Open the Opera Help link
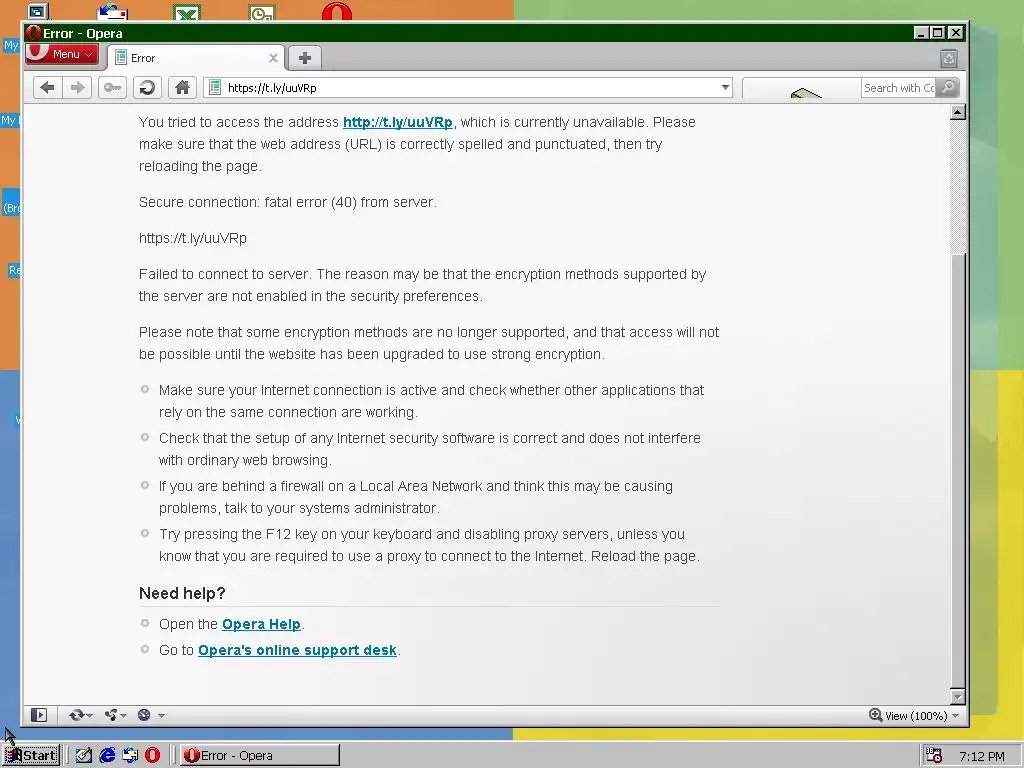 pyautogui.click(x=261, y=624)
